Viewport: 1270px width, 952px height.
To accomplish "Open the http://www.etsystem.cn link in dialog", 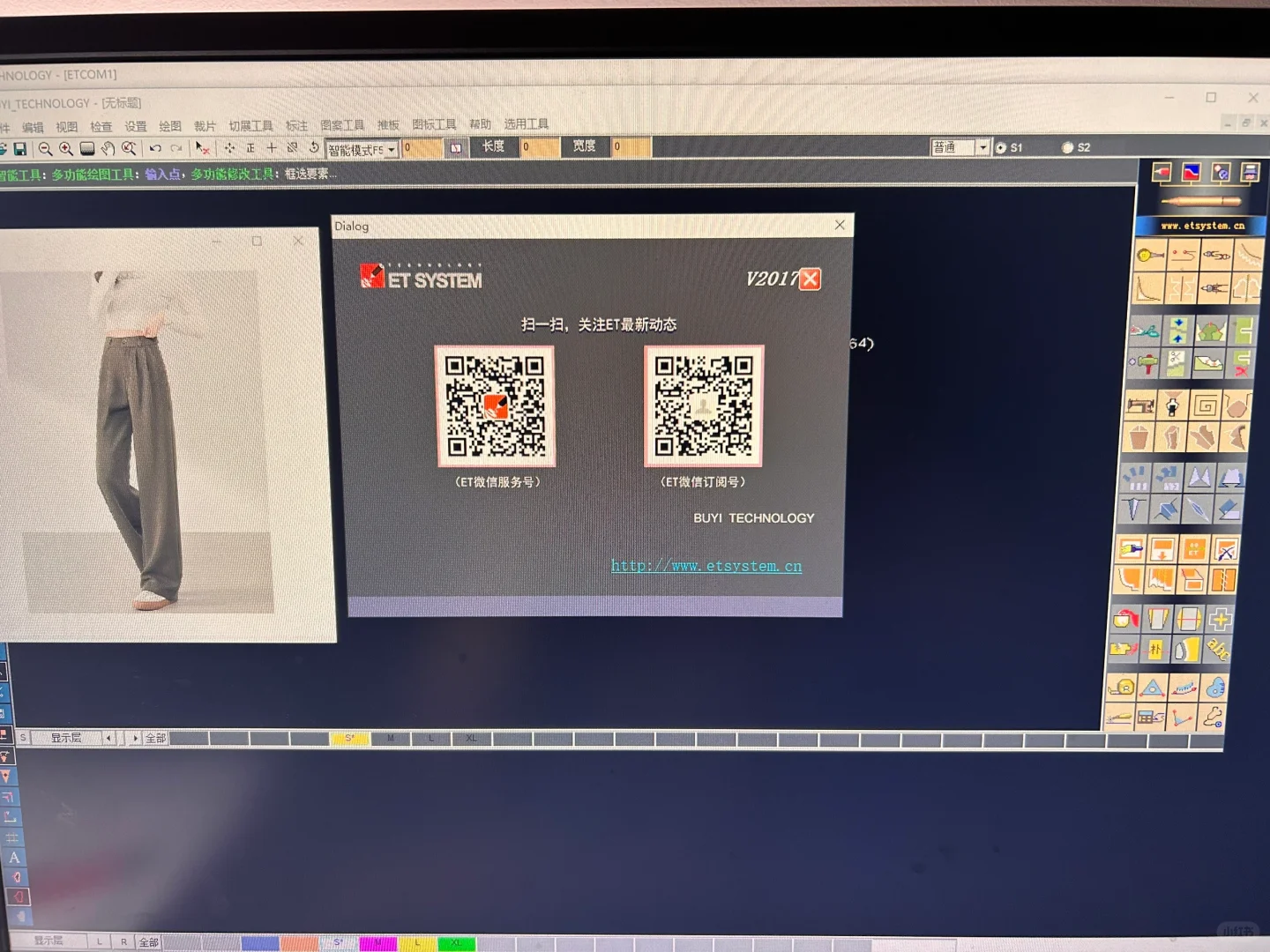I will coord(706,566).
